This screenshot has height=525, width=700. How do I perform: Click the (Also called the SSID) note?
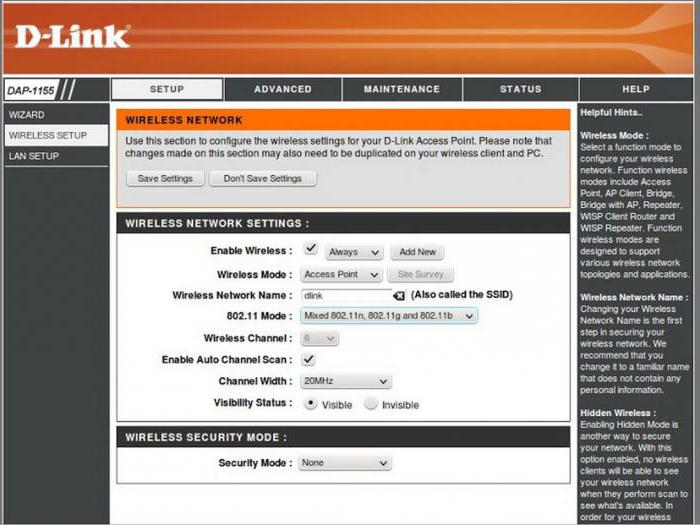tap(462, 295)
